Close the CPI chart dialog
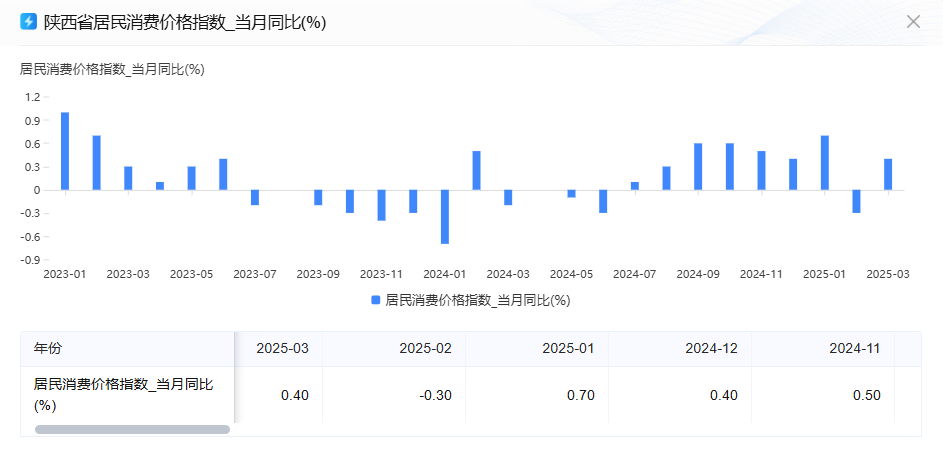This screenshot has width=943, height=454. tap(913, 22)
